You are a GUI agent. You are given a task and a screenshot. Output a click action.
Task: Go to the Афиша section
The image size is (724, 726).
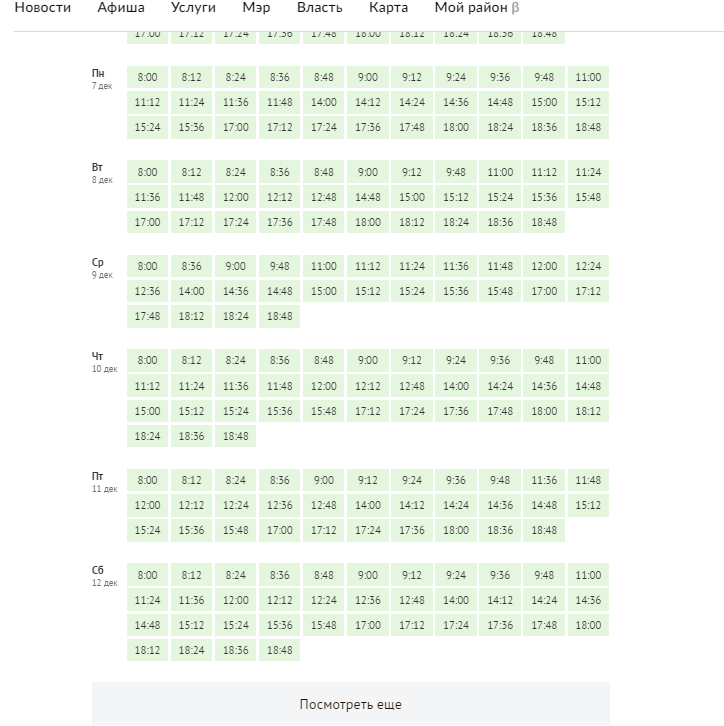(x=121, y=8)
